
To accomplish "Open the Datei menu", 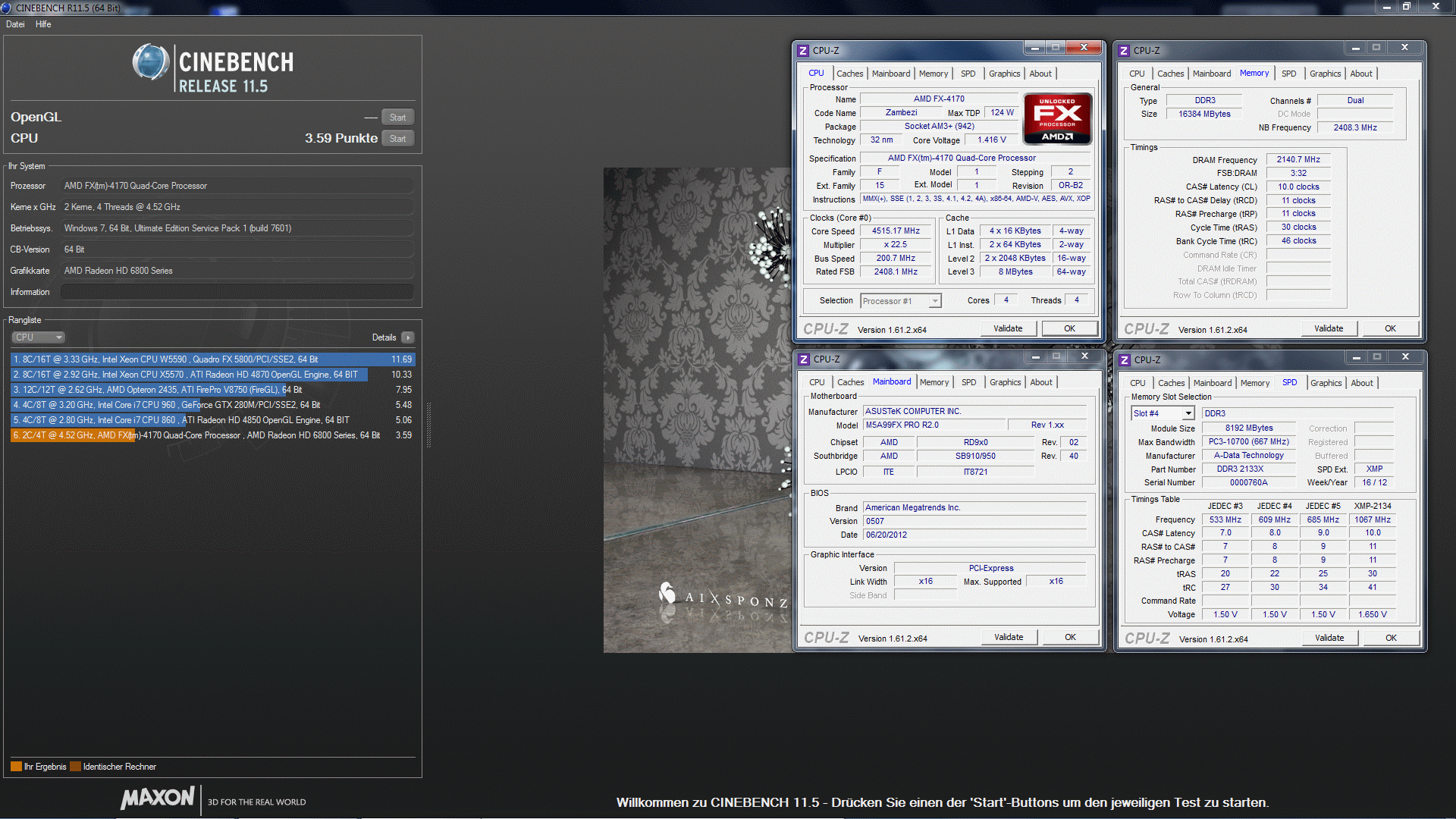I will point(15,24).
